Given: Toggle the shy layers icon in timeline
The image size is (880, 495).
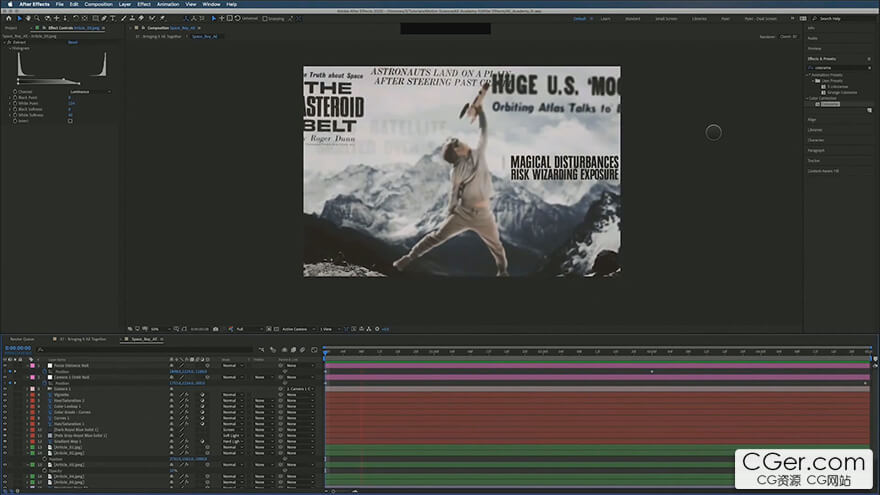Looking at the screenshot, I should (x=284, y=350).
